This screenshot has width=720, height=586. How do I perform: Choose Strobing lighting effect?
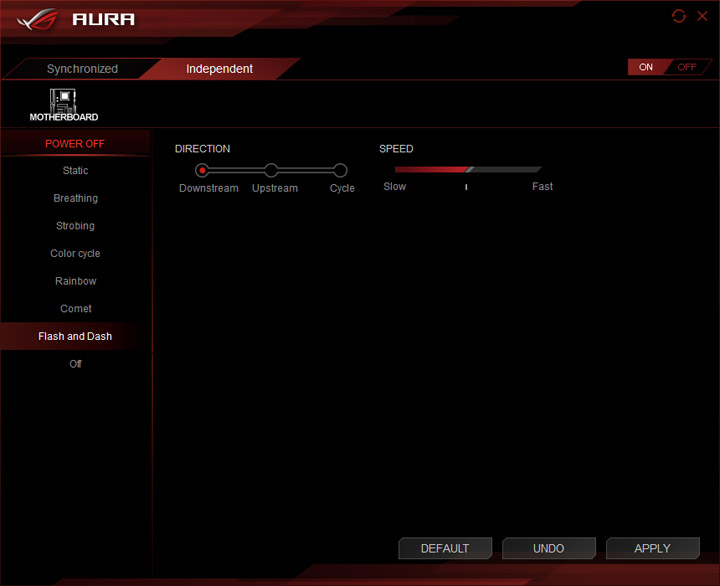[75, 225]
